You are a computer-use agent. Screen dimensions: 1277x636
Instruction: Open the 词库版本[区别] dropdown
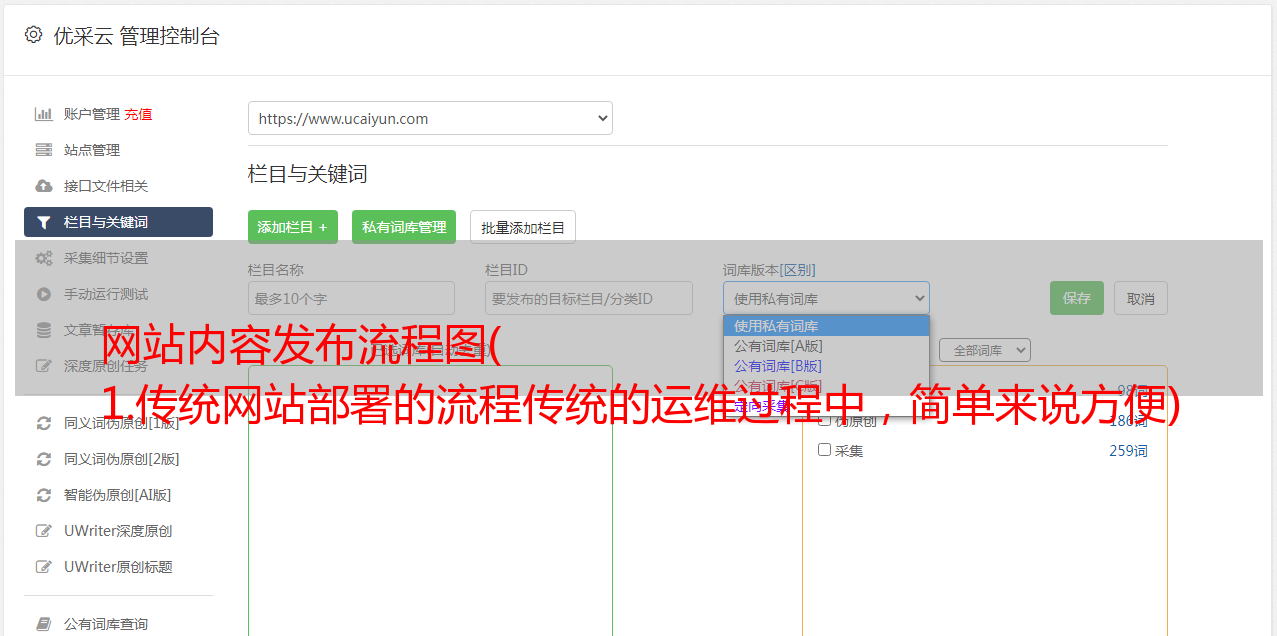coord(826,298)
